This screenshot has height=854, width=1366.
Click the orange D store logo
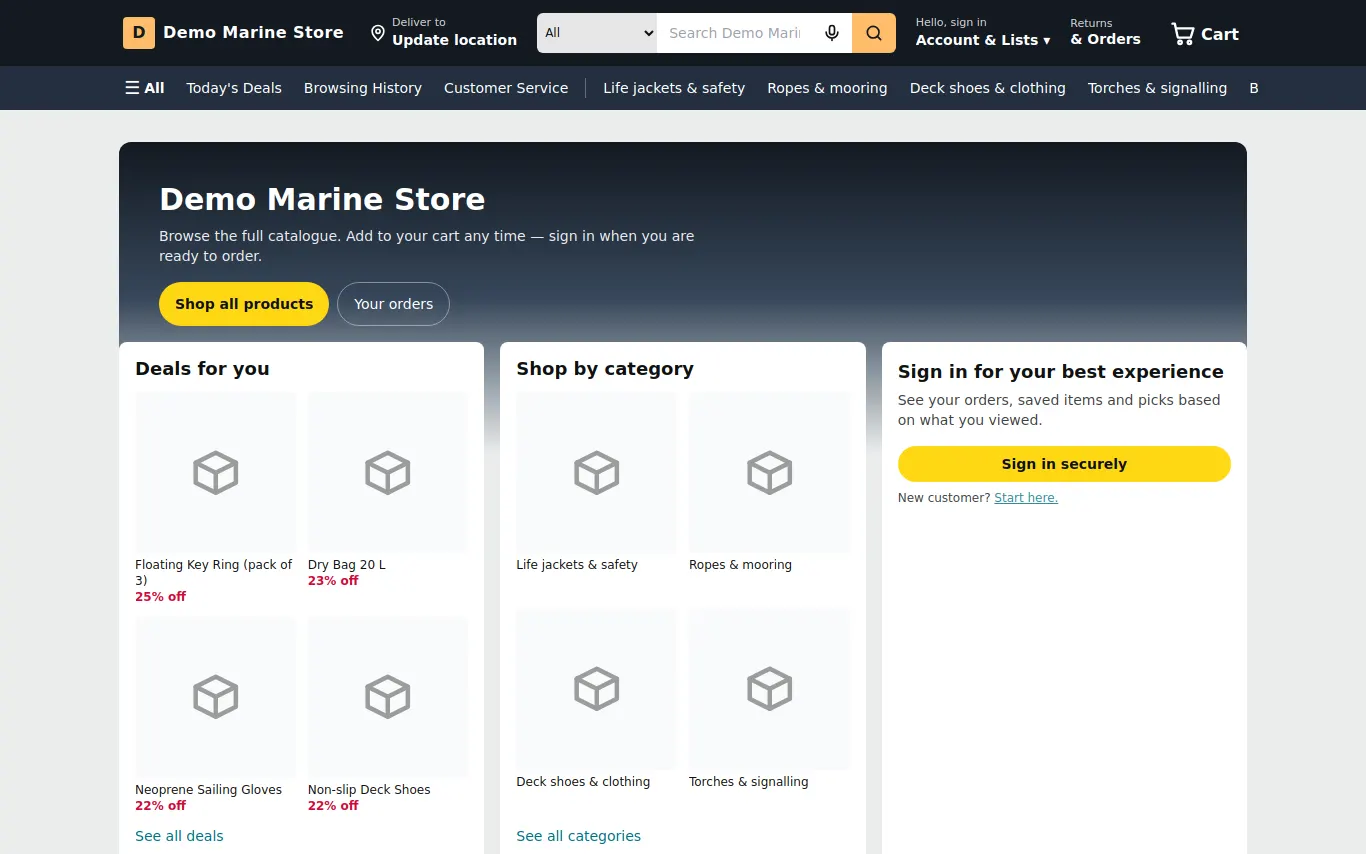point(139,33)
